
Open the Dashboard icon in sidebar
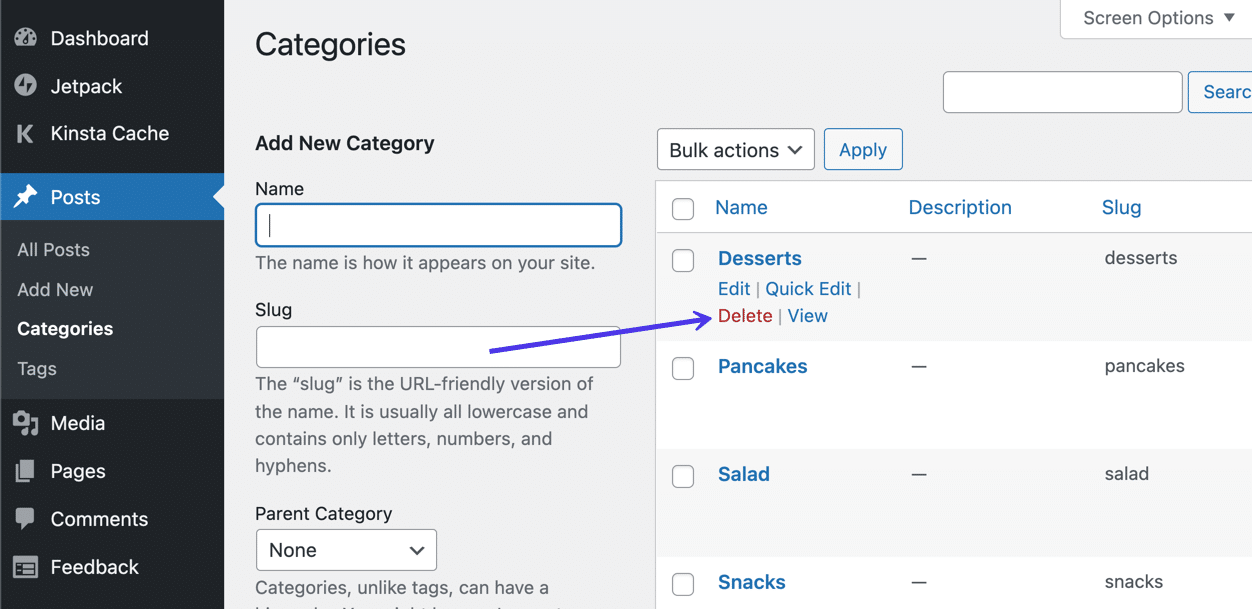click(x=23, y=38)
